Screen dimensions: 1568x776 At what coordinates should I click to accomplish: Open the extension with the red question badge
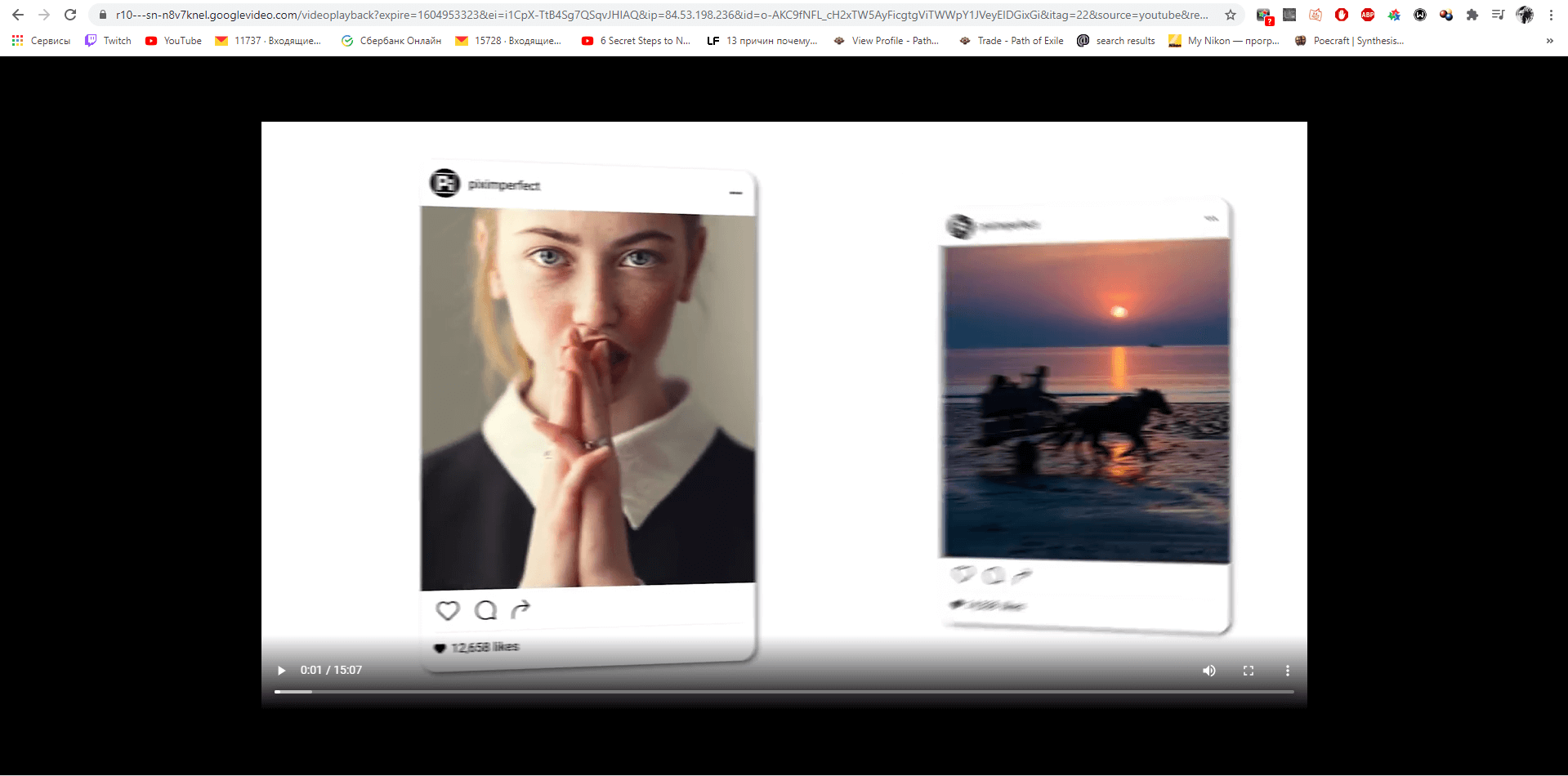pos(1264,16)
